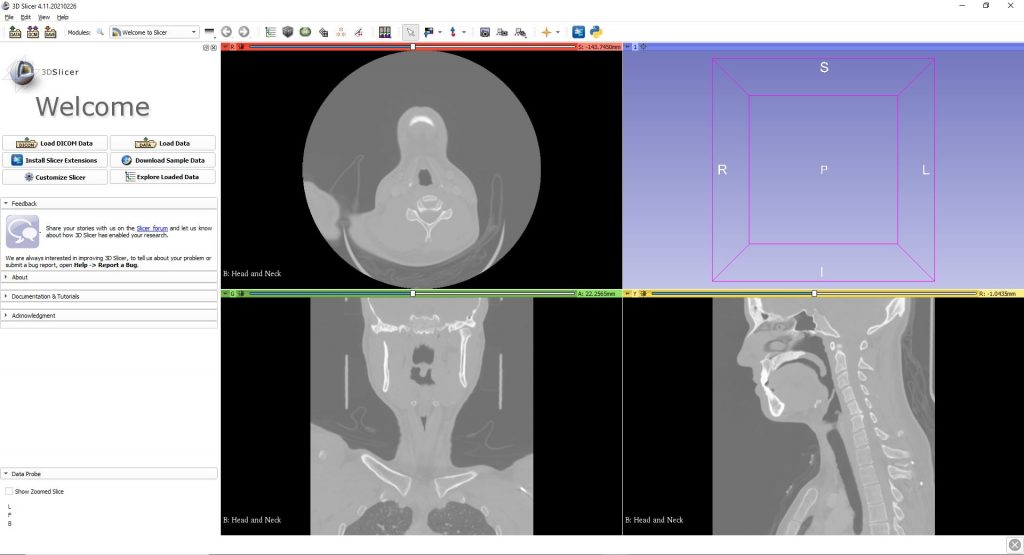Image resolution: width=1024 pixels, height=555 pixels.
Task: Toggle red slice visibility in 3D
Action: (241, 47)
